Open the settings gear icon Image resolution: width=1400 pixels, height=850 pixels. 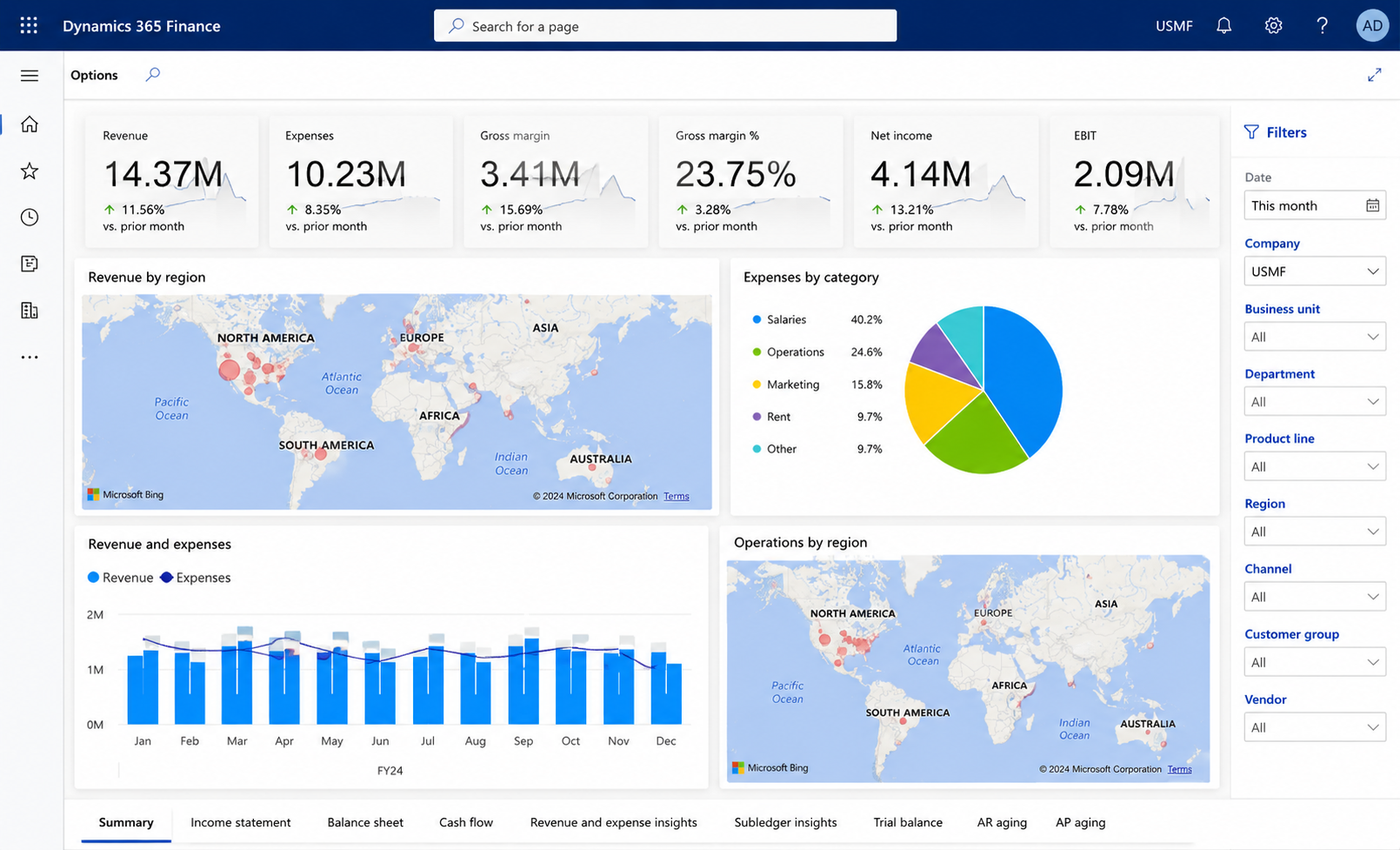(1273, 25)
